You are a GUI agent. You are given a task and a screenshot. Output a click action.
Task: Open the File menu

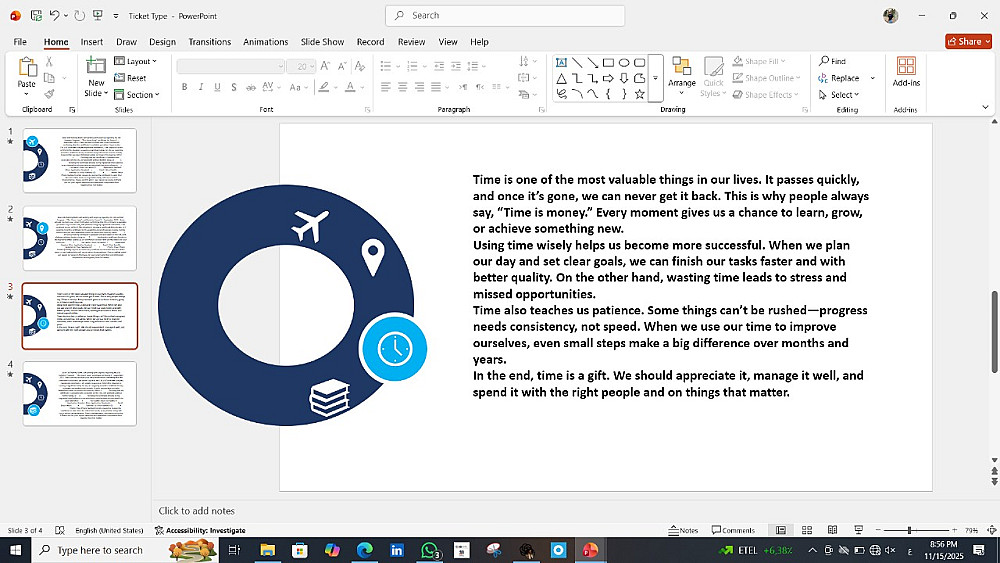pyautogui.click(x=20, y=41)
